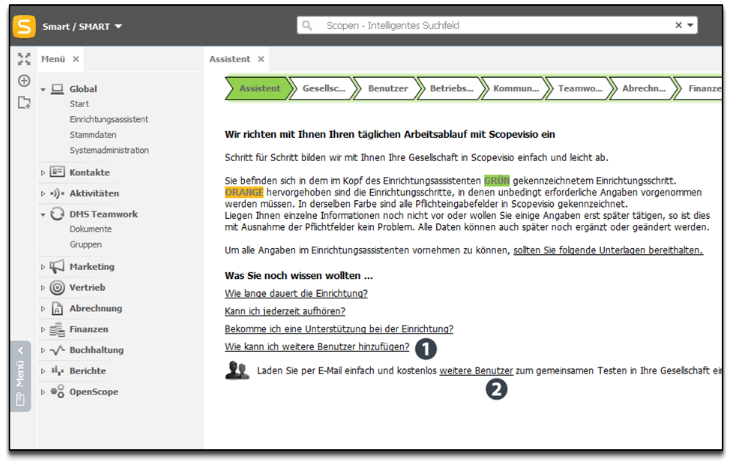The width and height of the screenshot is (732, 464).
Task: Open 'Wie lange dauert die Einrichtung?' link
Action: tap(296, 294)
